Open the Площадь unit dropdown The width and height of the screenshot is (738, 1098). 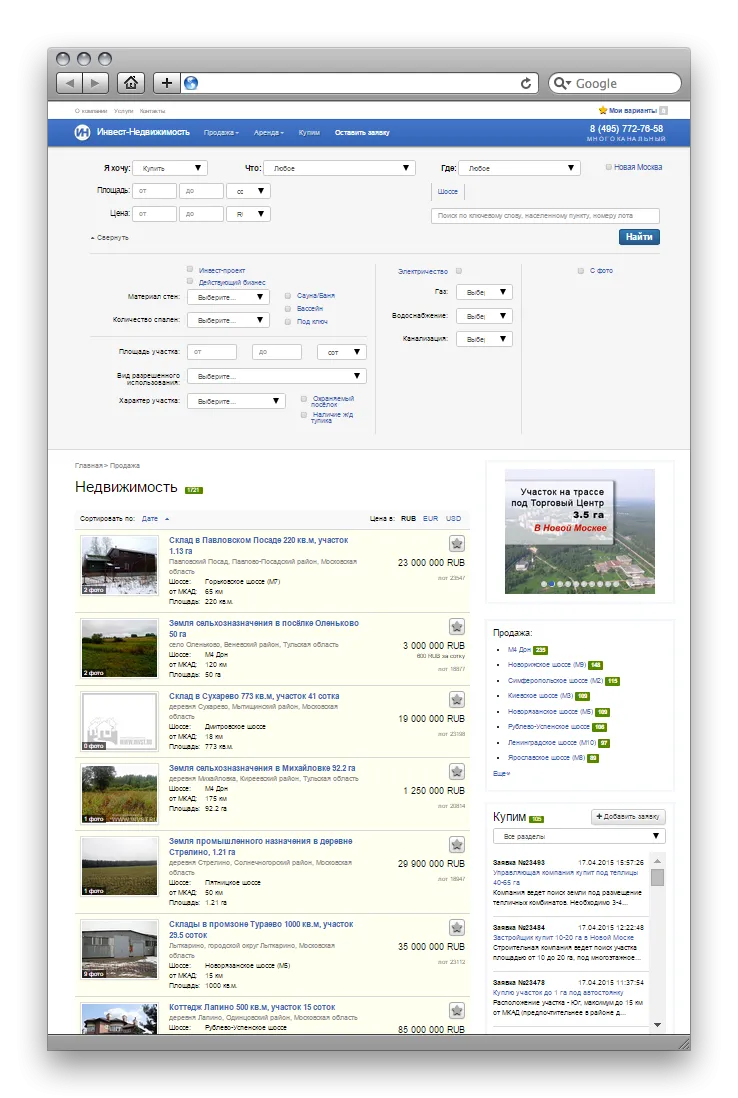249,190
